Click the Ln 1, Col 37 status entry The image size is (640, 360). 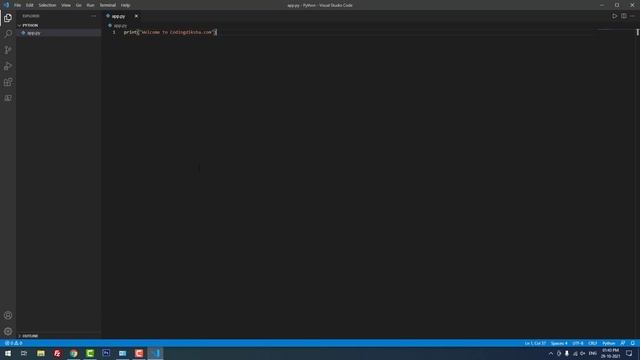coord(535,343)
